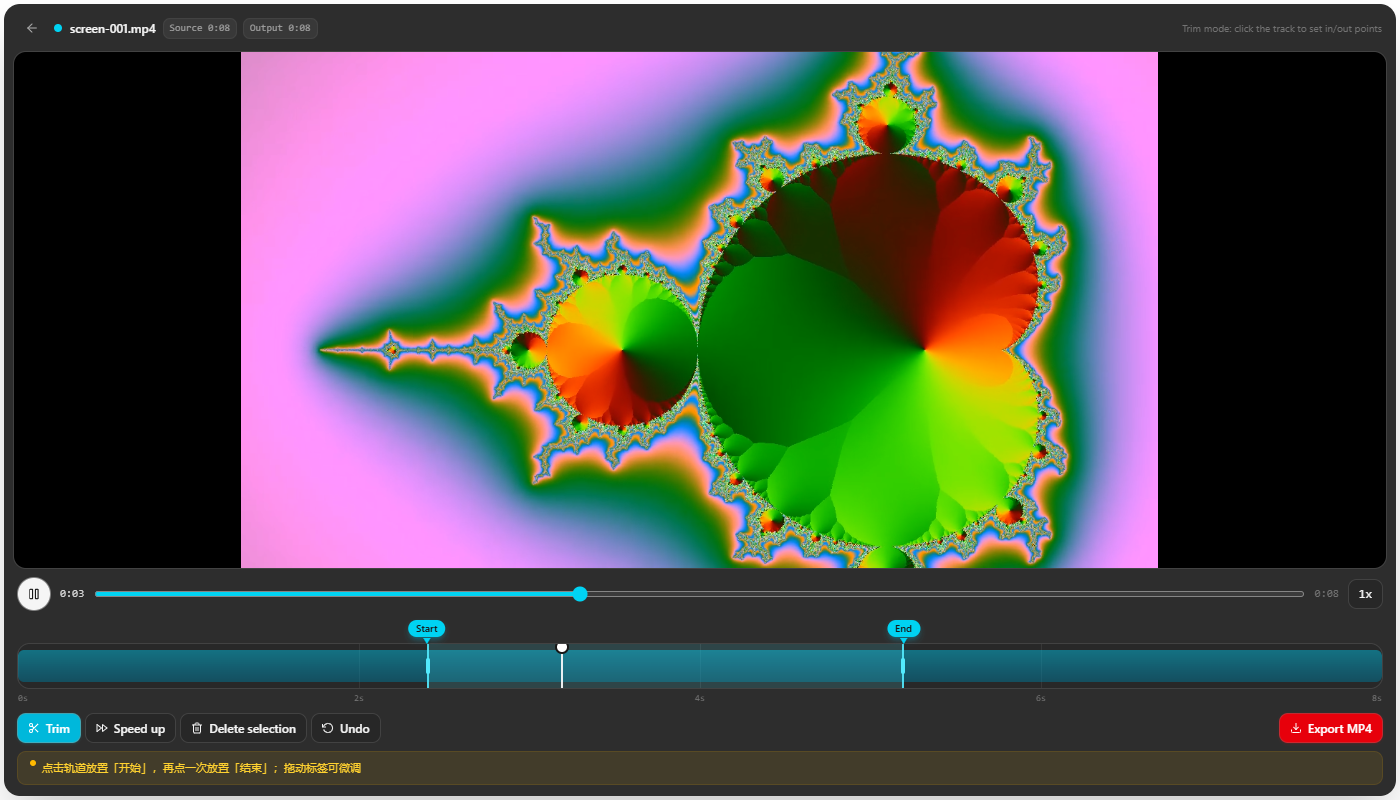Click the white playhead on the trim track
This screenshot has width=1400, height=800.
pyautogui.click(x=562, y=648)
